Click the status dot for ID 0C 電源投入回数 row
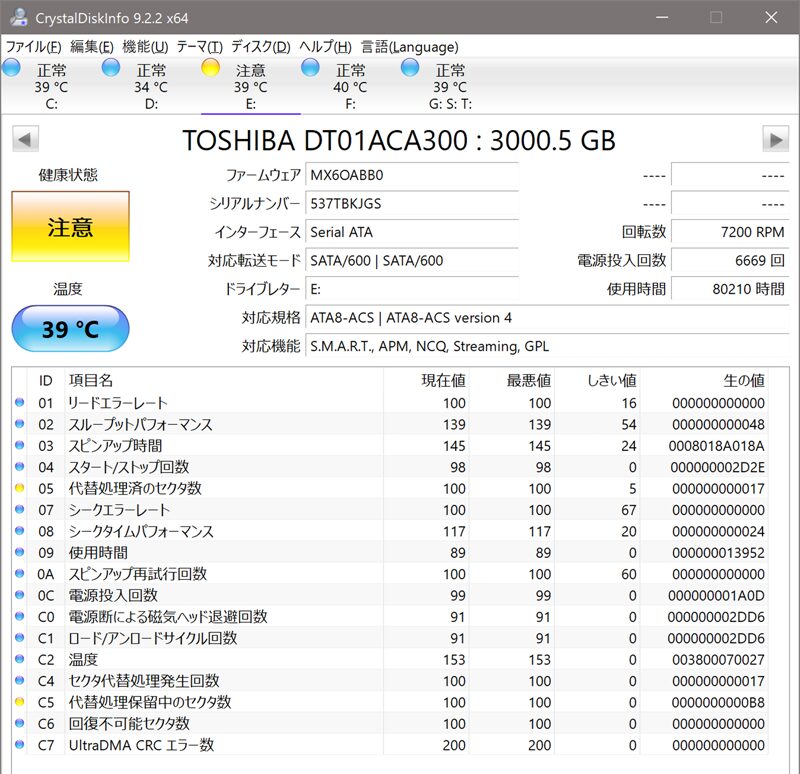 [19, 595]
